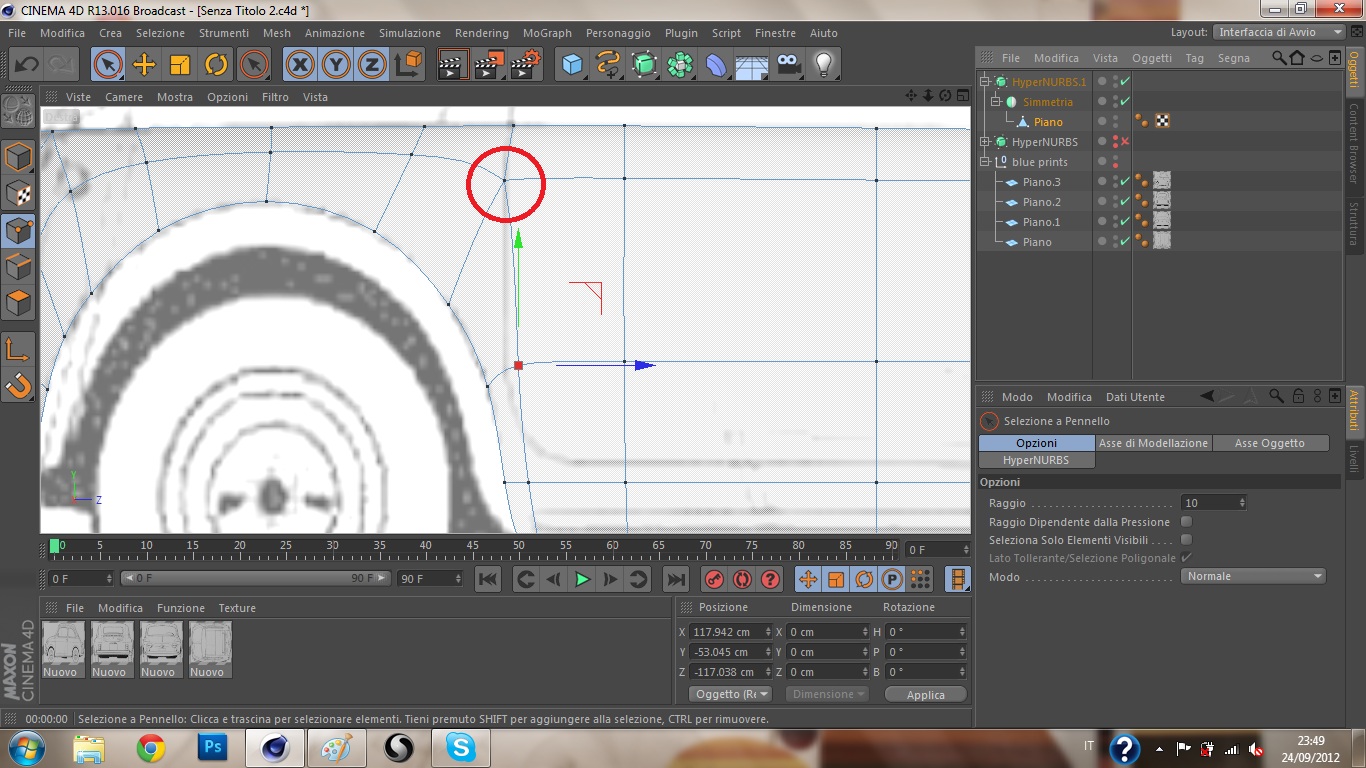Image resolution: width=1366 pixels, height=768 pixels.
Task: Select the Scale tool in the top toolbar
Action: coord(180,65)
